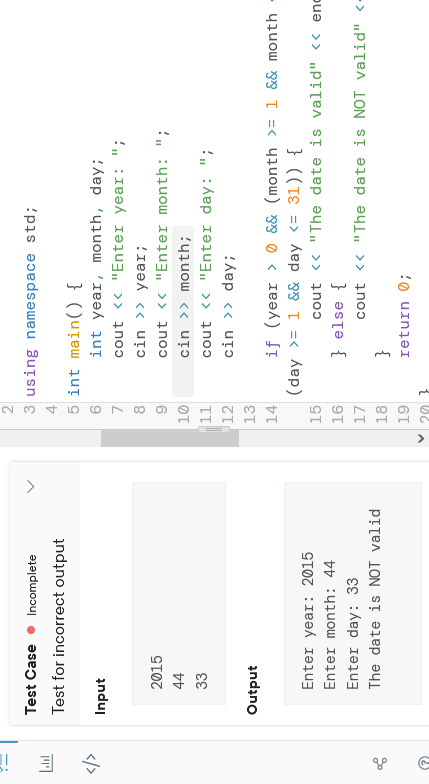Open the branch/graph icon in sidebar

(x=380, y=764)
